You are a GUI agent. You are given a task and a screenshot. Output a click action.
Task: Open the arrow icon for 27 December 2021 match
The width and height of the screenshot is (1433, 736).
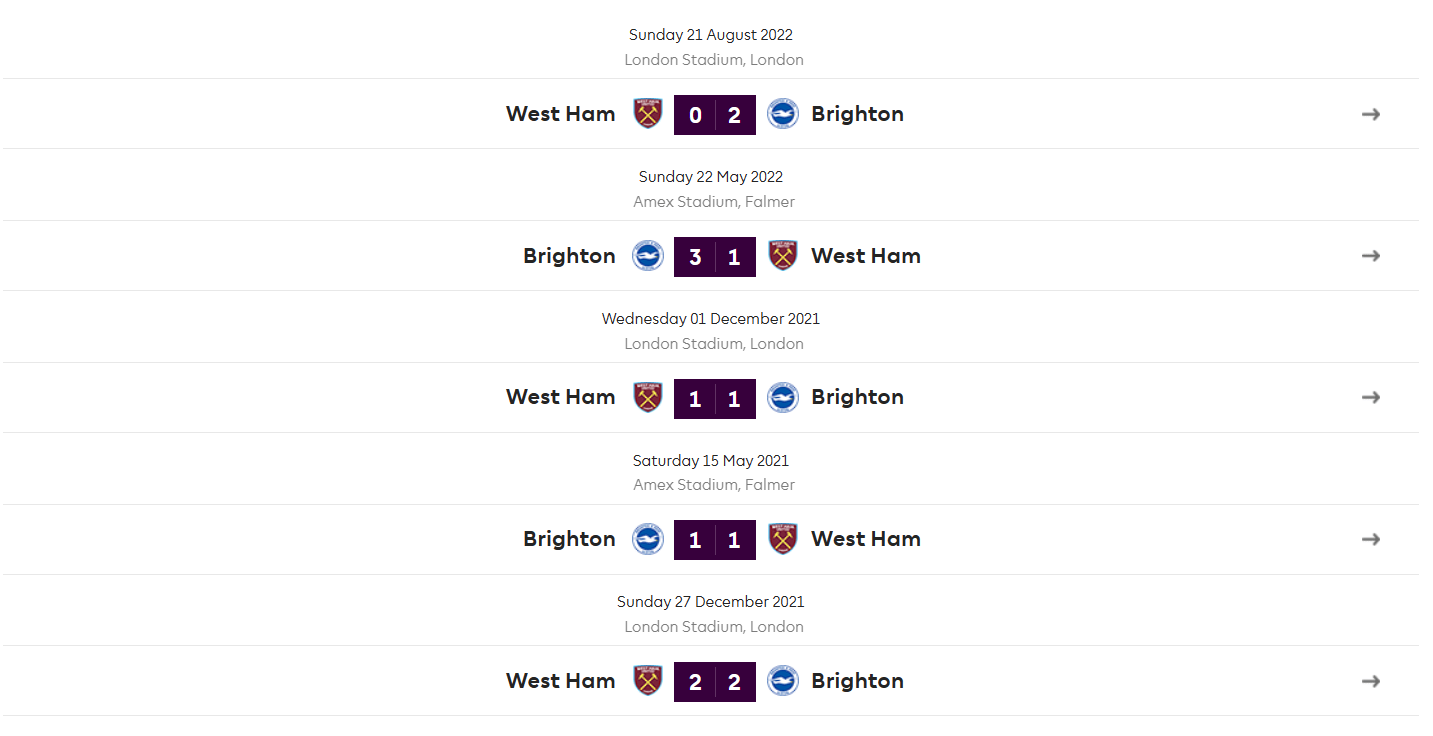1371,681
